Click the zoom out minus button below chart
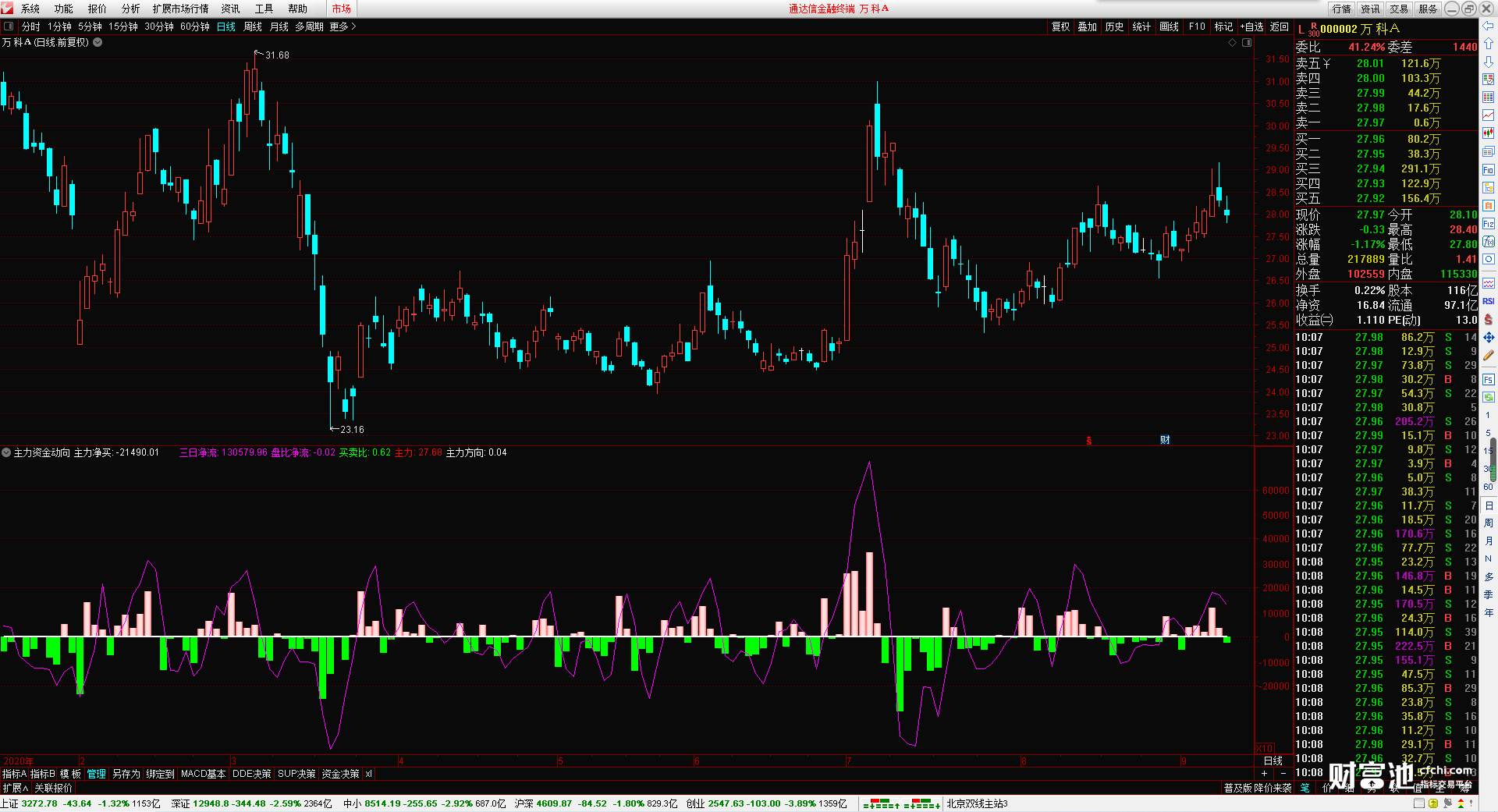 point(1283,774)
